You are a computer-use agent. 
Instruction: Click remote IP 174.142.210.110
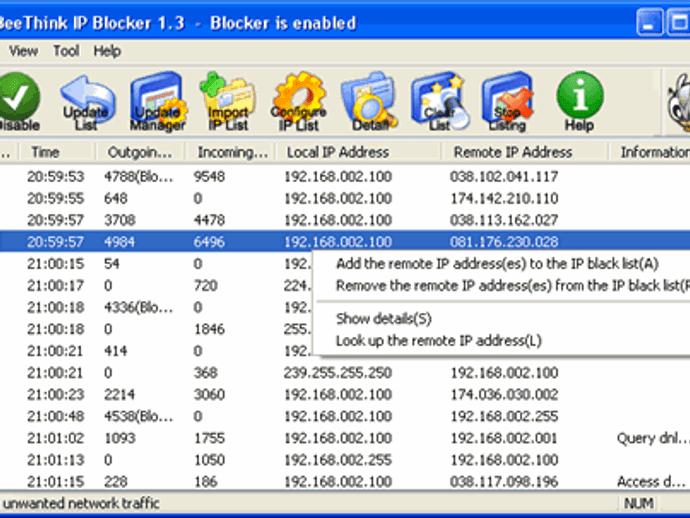coord(504,198)
